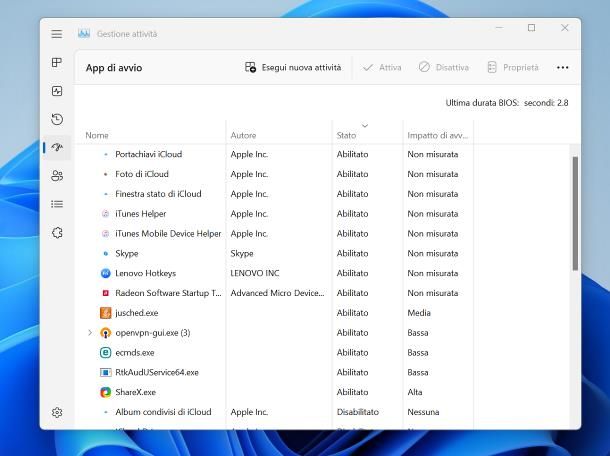
Task: Open the Details list page in the sidebar
Action: [57, 204]
